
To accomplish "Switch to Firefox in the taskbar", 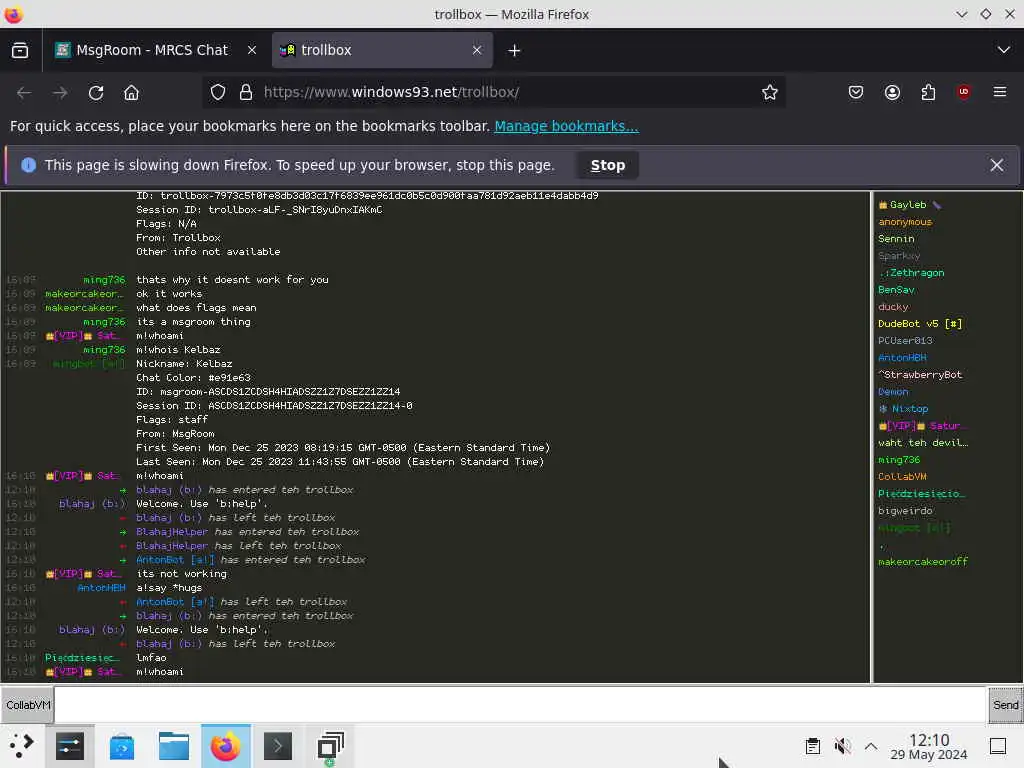I will tap(226, 746).
